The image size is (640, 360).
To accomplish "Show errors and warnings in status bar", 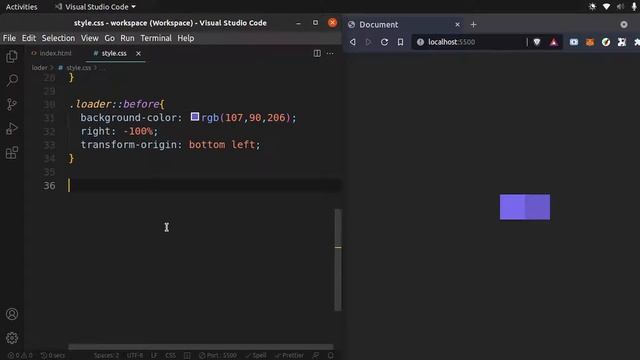I will coord(20,356).
